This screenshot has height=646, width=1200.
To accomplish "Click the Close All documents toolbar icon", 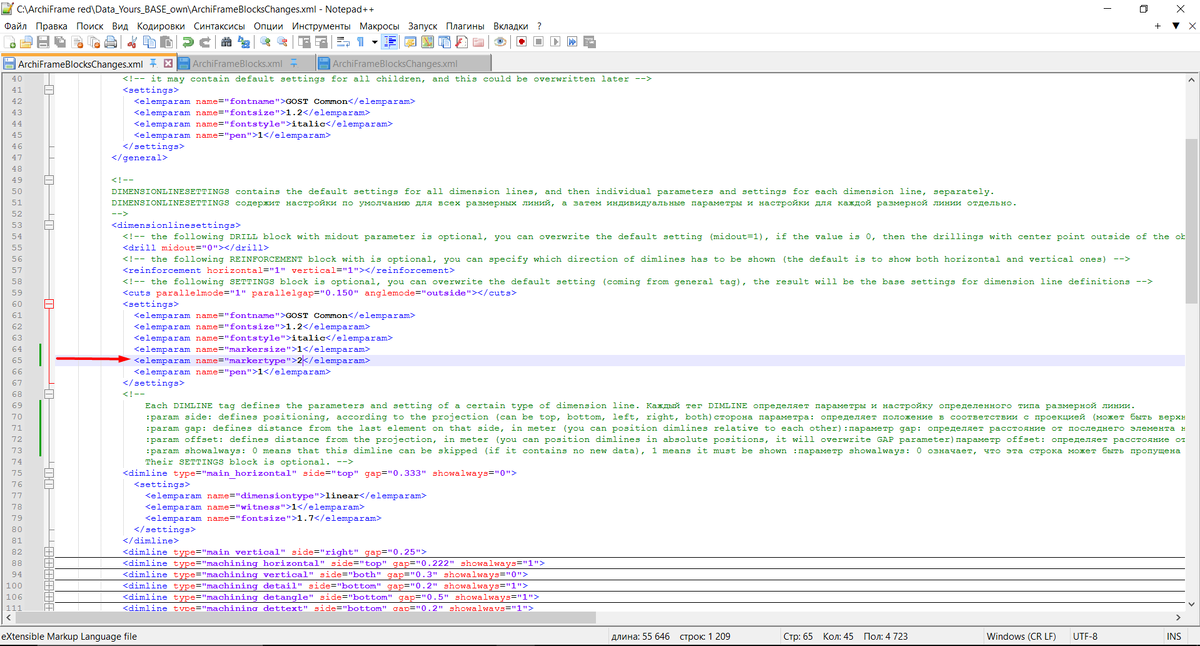I will click(94, 42).
